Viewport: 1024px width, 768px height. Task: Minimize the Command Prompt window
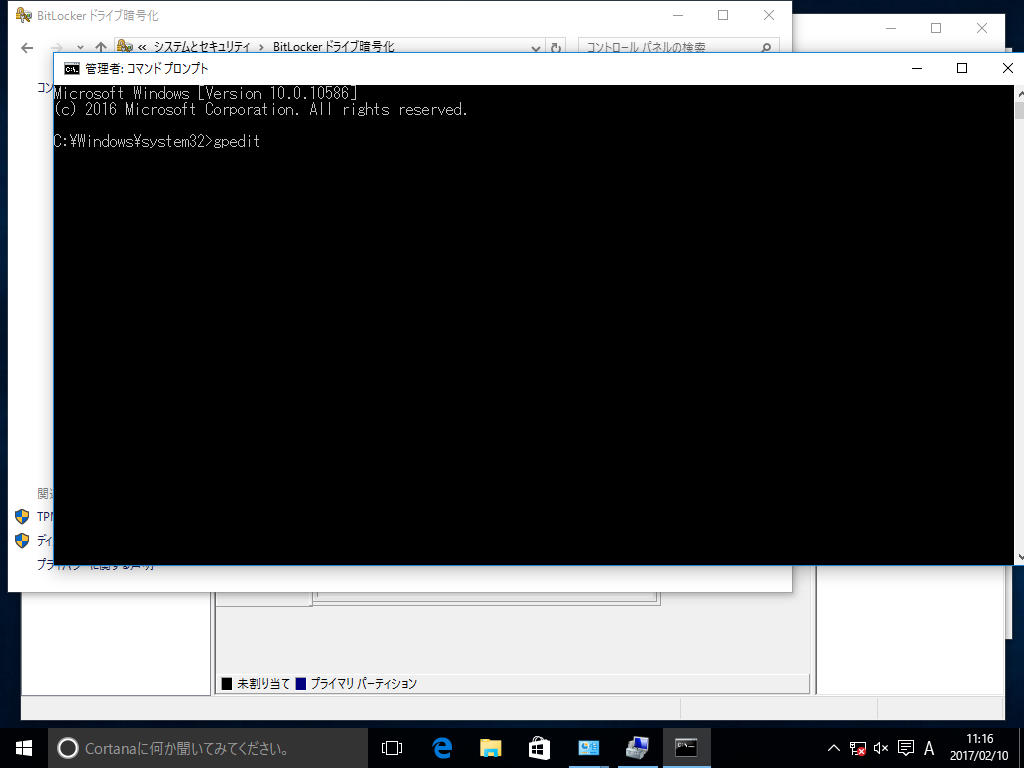917,69
